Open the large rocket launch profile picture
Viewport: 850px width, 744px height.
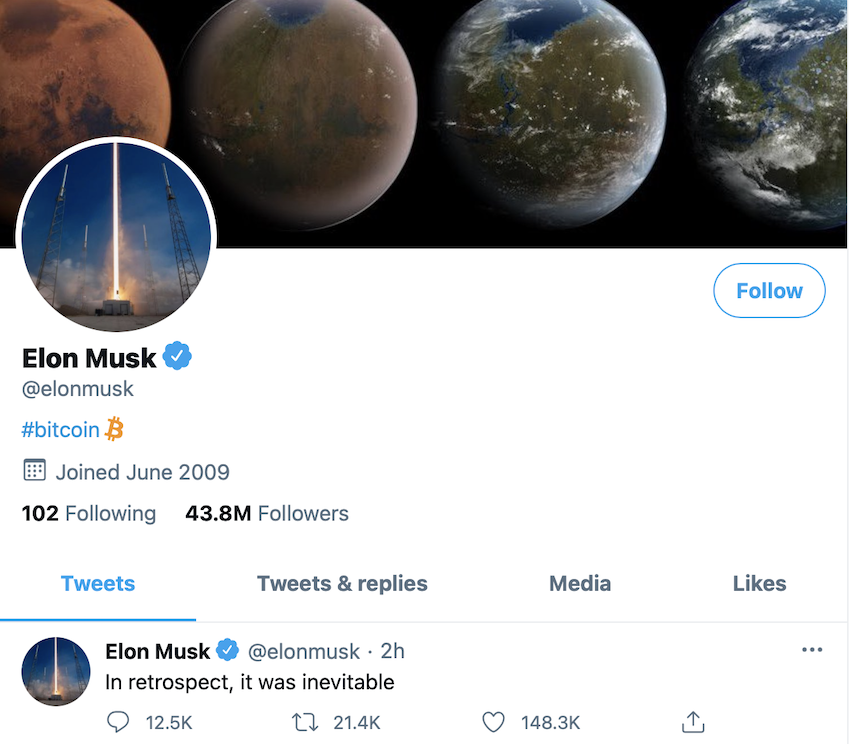[x=116, y=236]
